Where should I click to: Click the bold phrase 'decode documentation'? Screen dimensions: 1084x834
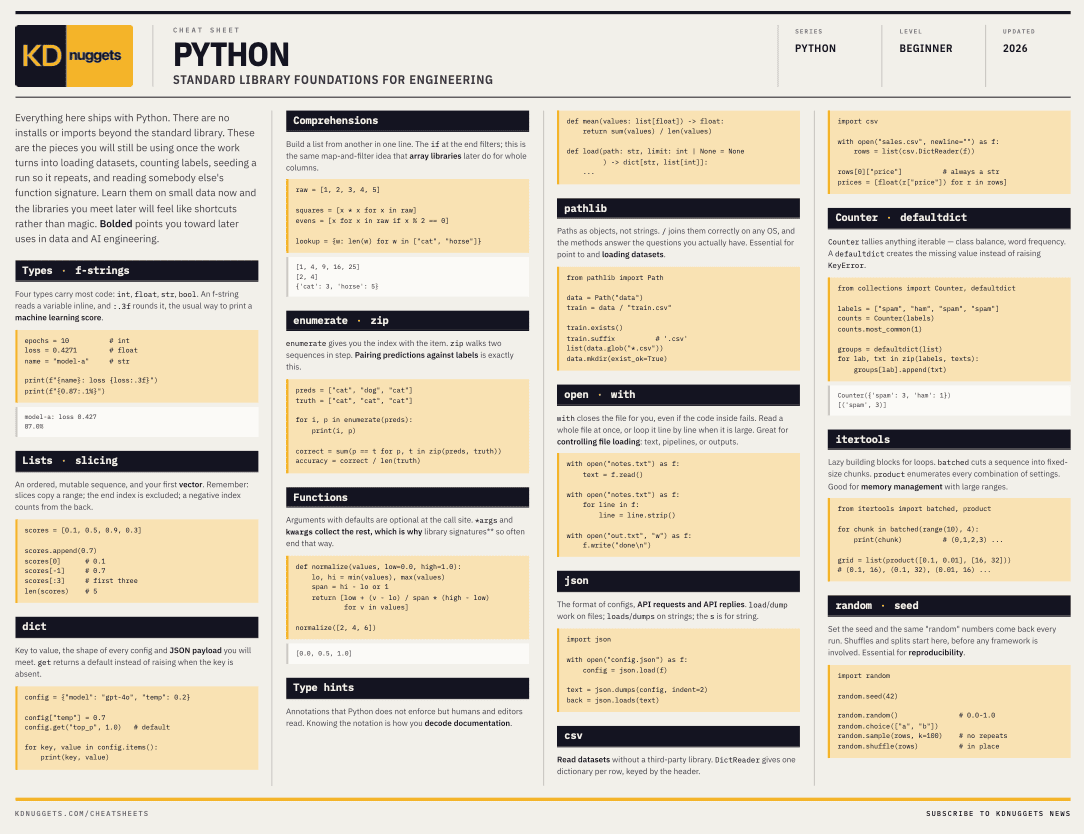[467, 723]
